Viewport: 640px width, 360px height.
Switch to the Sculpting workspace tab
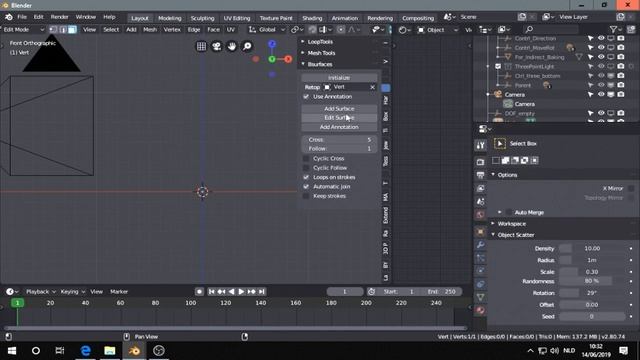click(202, 18)
